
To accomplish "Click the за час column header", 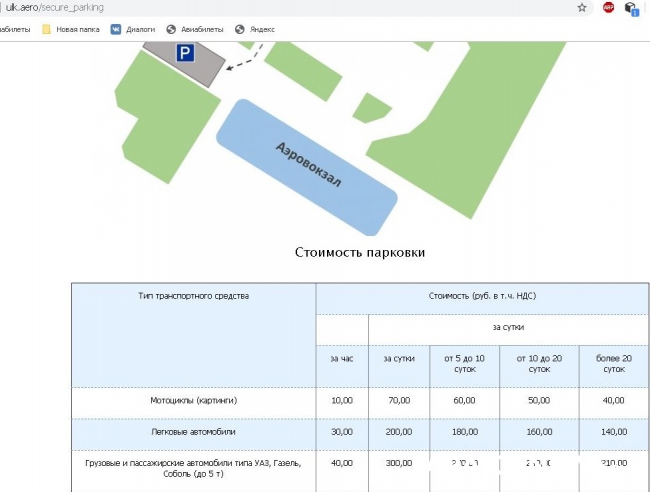I will (341, 357).
